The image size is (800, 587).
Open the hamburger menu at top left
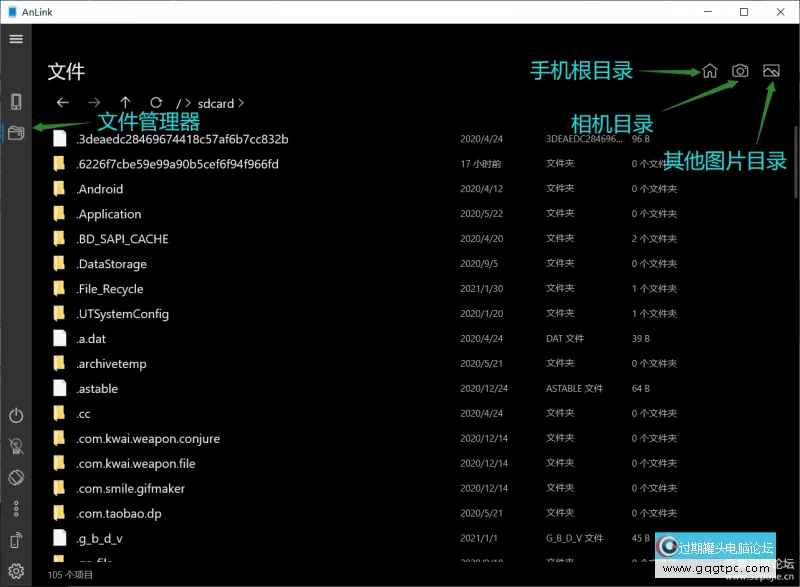15,39
